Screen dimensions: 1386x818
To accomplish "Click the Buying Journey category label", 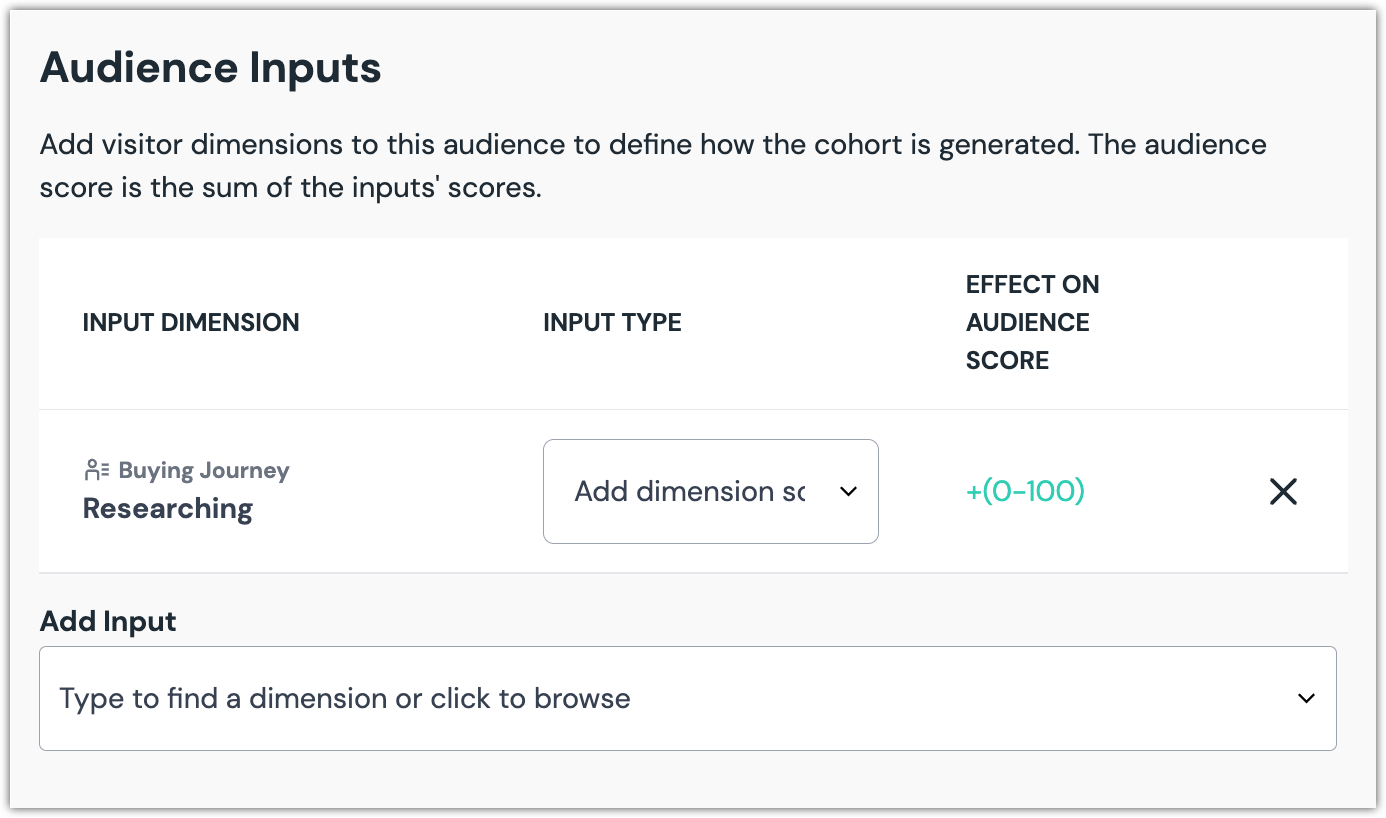I will 203,470.
